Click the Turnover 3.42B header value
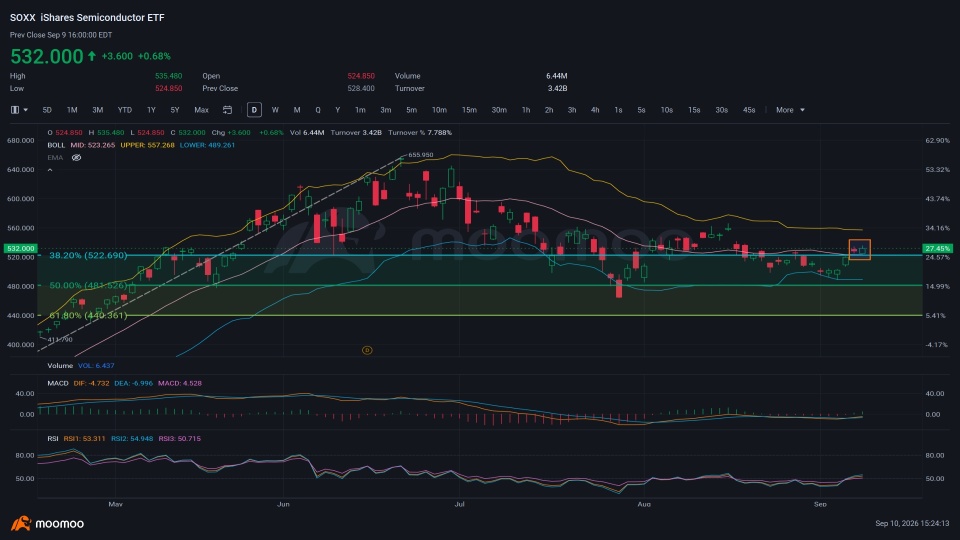 (557, 88)
